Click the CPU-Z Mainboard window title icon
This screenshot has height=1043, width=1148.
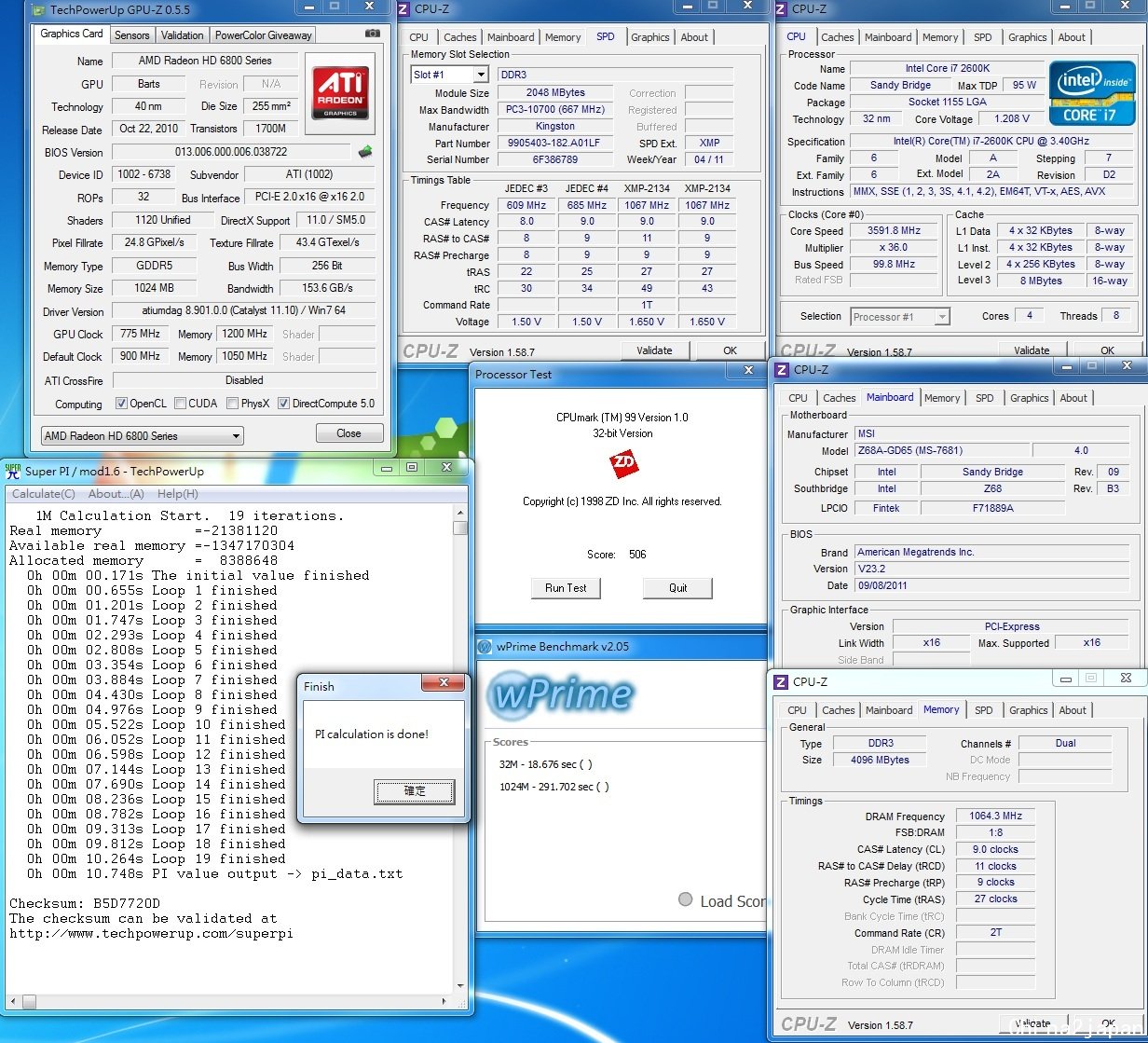pyautogui.click(x=781, y=370)
